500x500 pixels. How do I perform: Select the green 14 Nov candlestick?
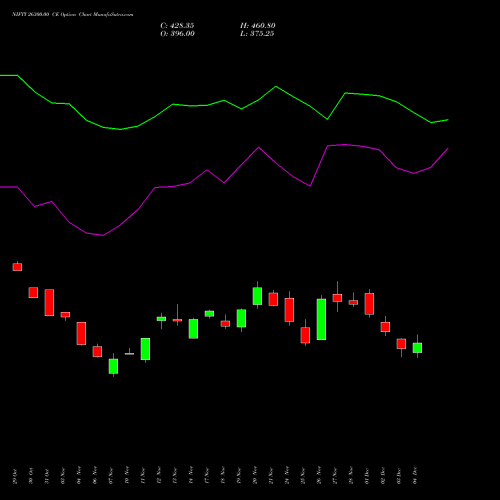coord(193,329)
